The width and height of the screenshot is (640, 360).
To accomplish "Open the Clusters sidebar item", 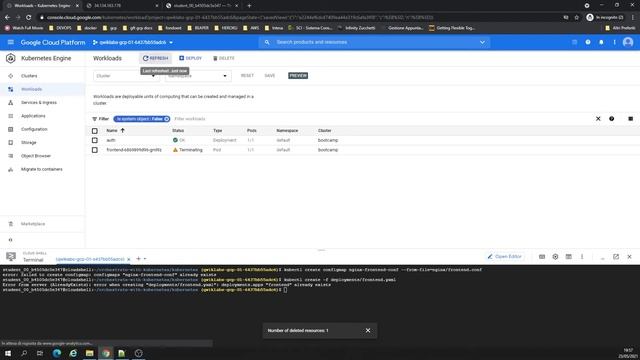I will point(29,76).
